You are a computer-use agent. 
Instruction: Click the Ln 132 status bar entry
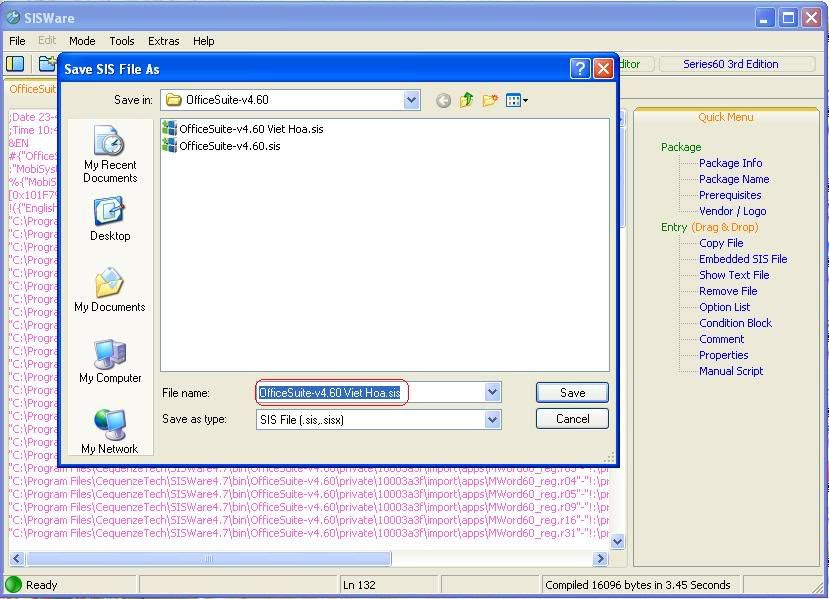point(360,585)
